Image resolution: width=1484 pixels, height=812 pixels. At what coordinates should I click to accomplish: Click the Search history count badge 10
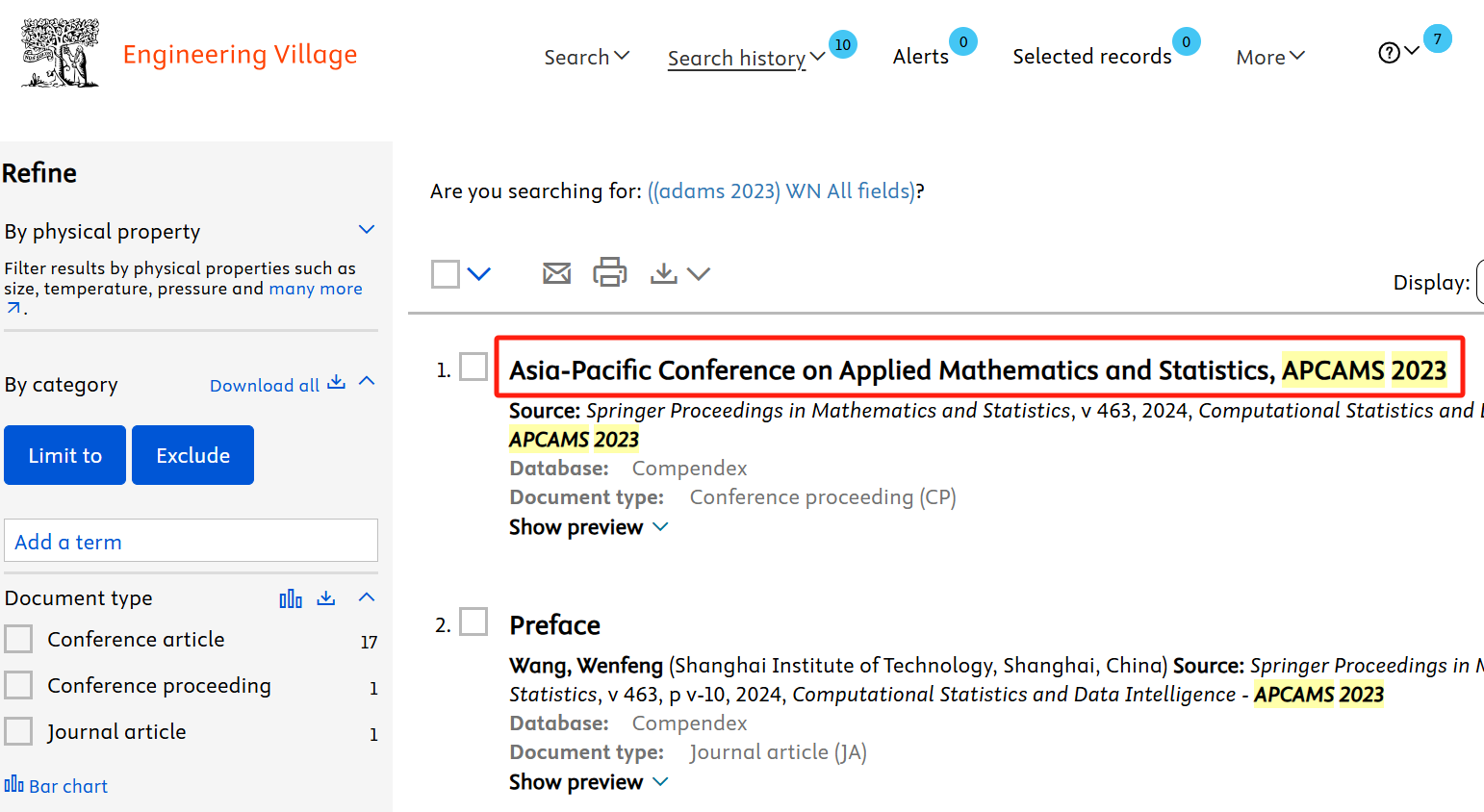(x=843, y=44)
